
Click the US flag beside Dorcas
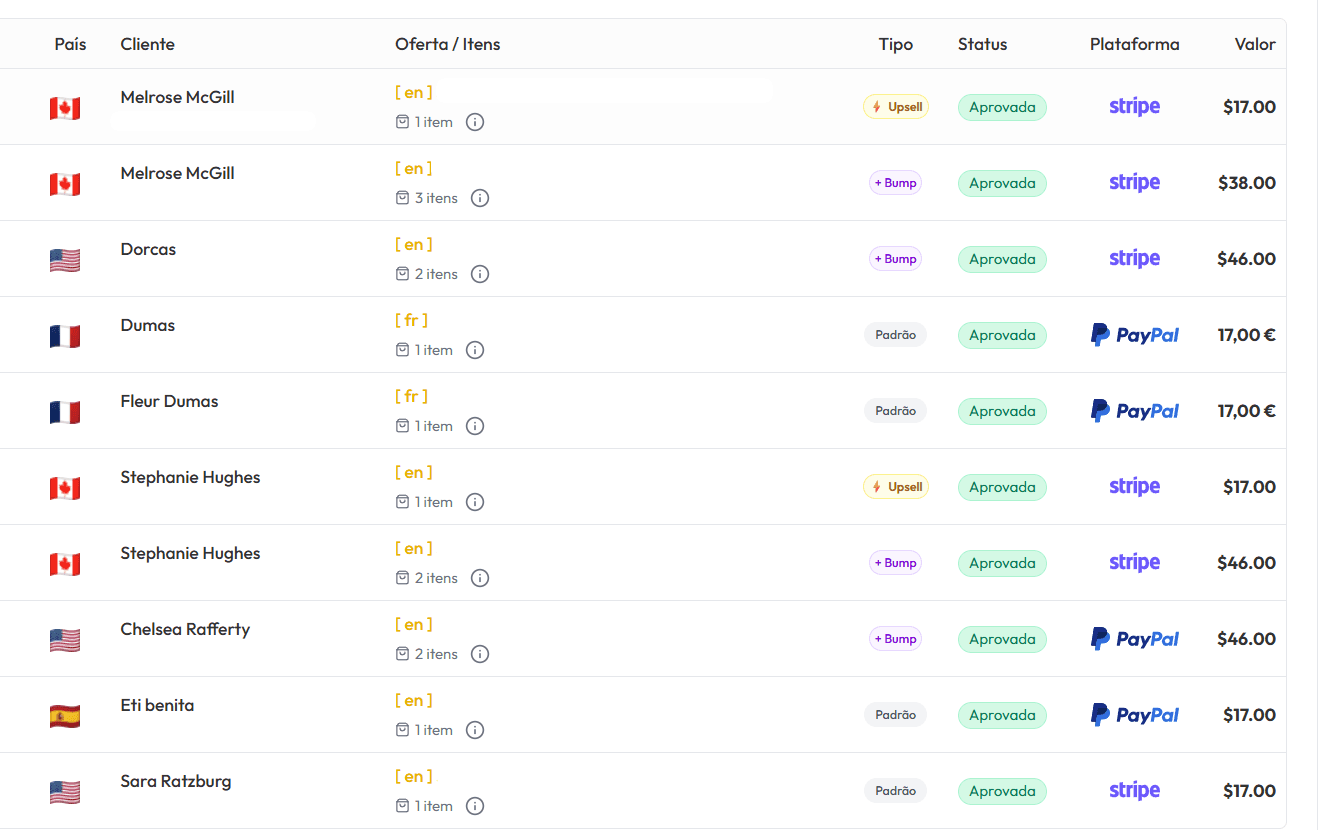pyautogui.click(x=64, y=259)
